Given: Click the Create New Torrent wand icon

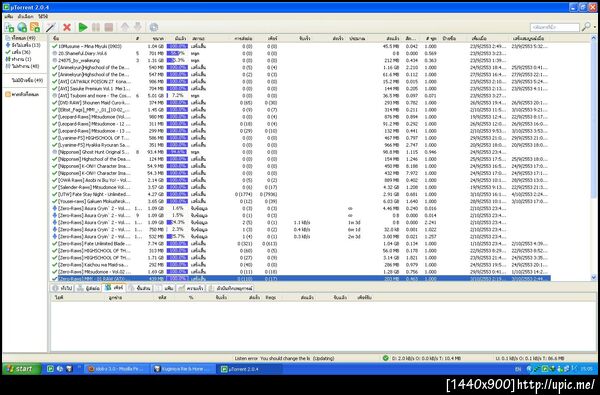Looking at the screenshot, I should tap(51, 27).
